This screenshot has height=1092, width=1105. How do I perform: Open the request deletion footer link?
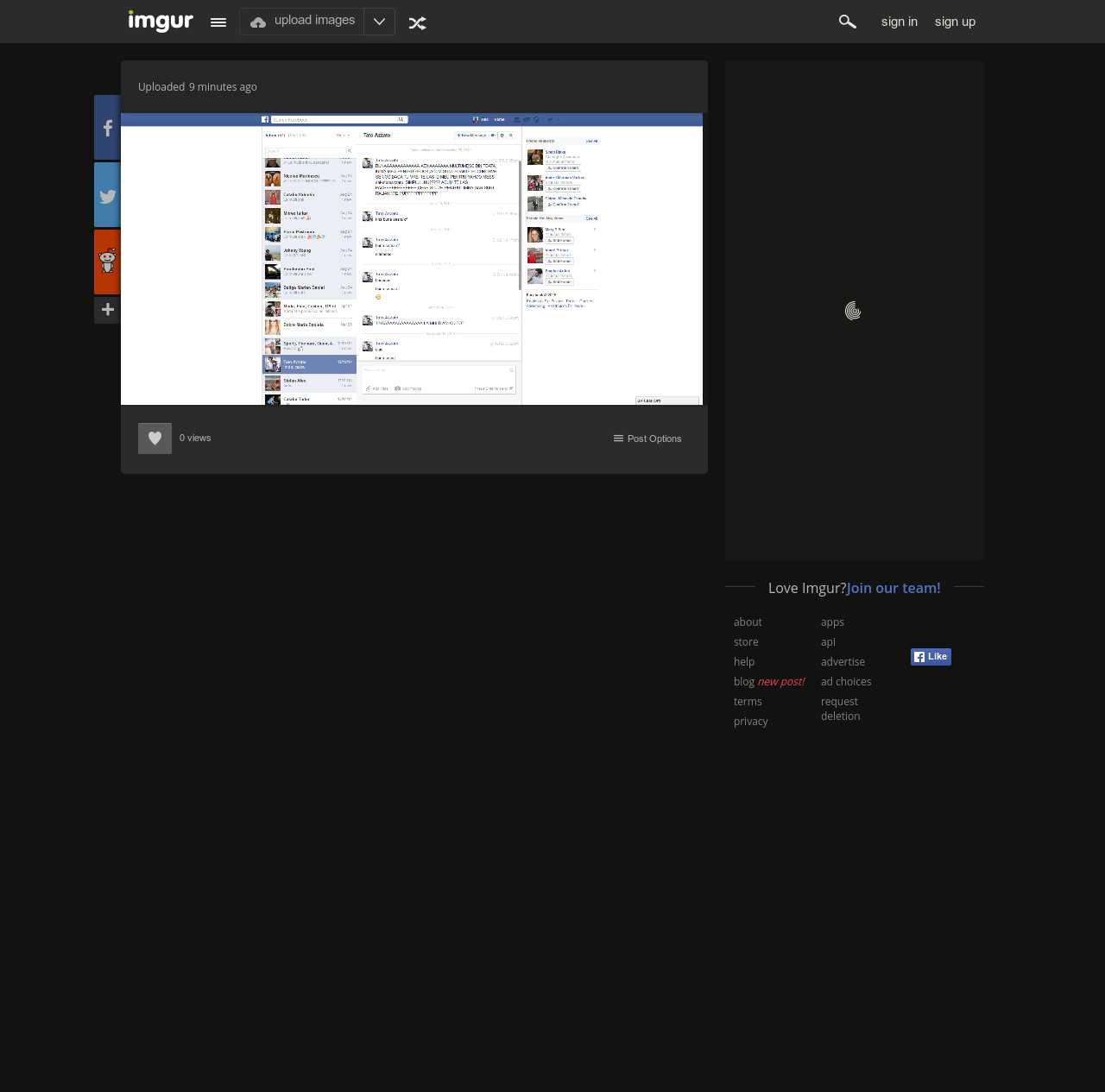click(x=840, y=709)
